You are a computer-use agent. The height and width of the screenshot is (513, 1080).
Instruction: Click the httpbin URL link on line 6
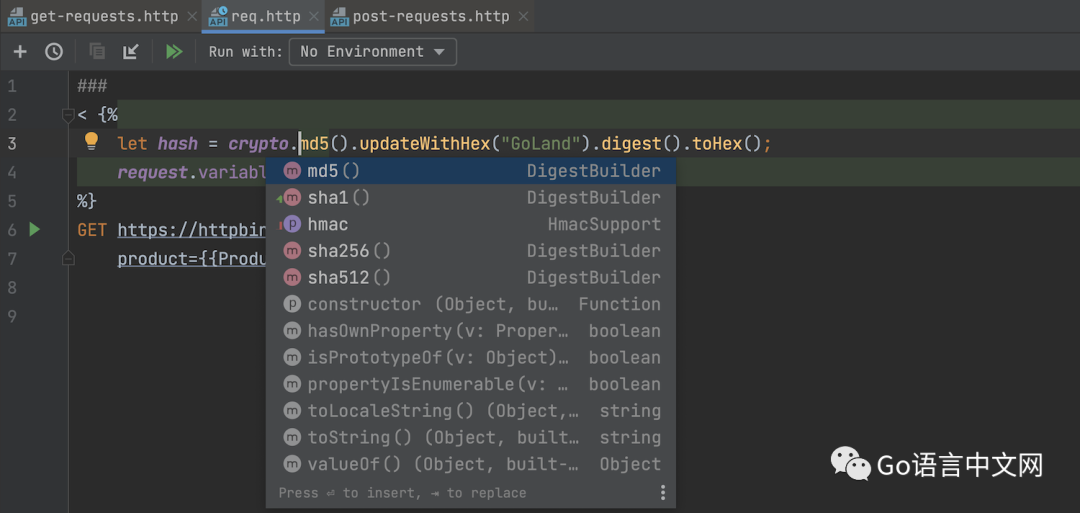click(x=190, y=230)
